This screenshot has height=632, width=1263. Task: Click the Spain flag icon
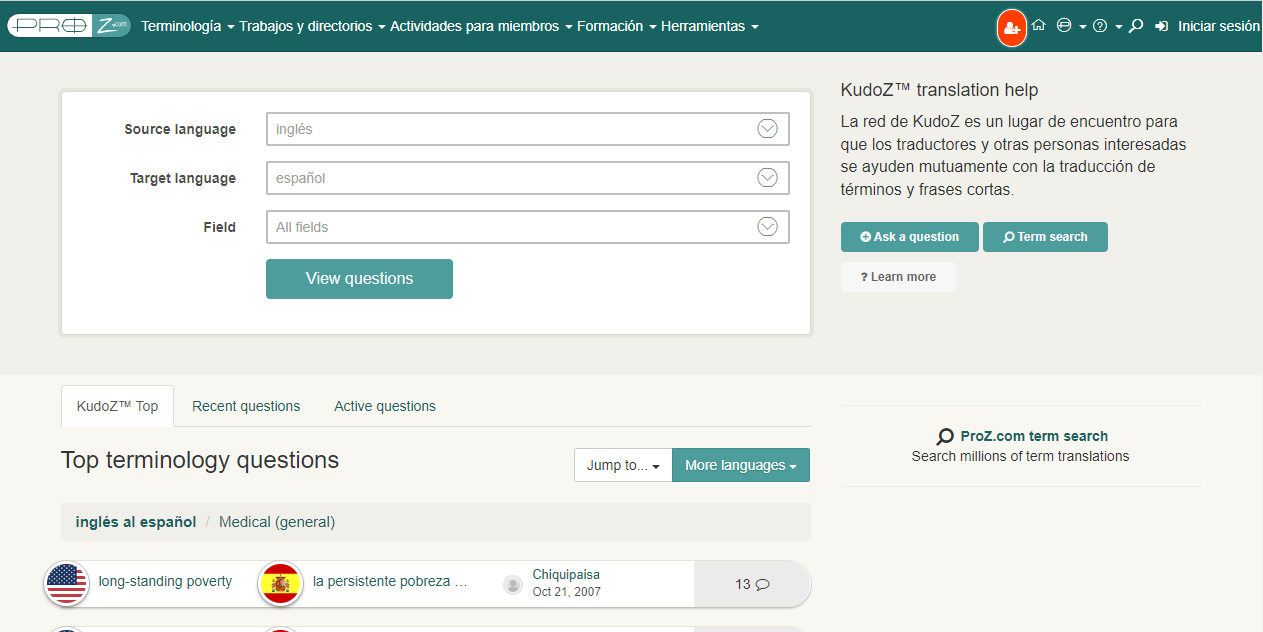click(281, 583)
